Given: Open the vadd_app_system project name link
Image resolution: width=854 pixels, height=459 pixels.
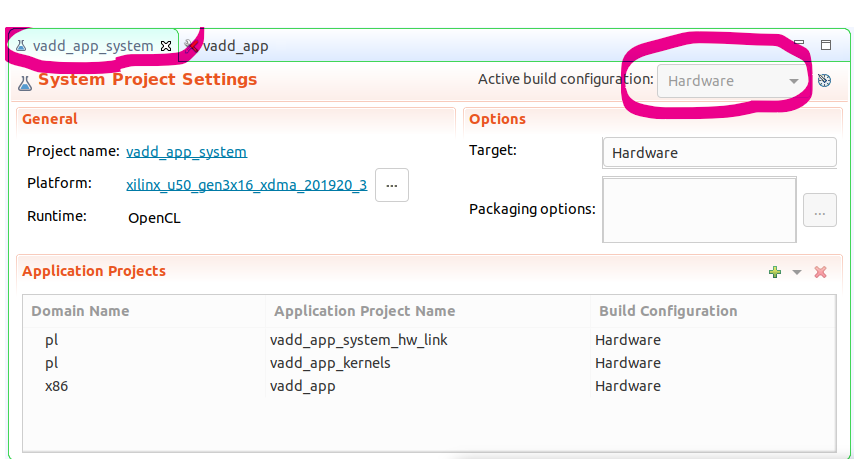Looking at the screenshot, I should pyautogui.click(x=186, y=152).
